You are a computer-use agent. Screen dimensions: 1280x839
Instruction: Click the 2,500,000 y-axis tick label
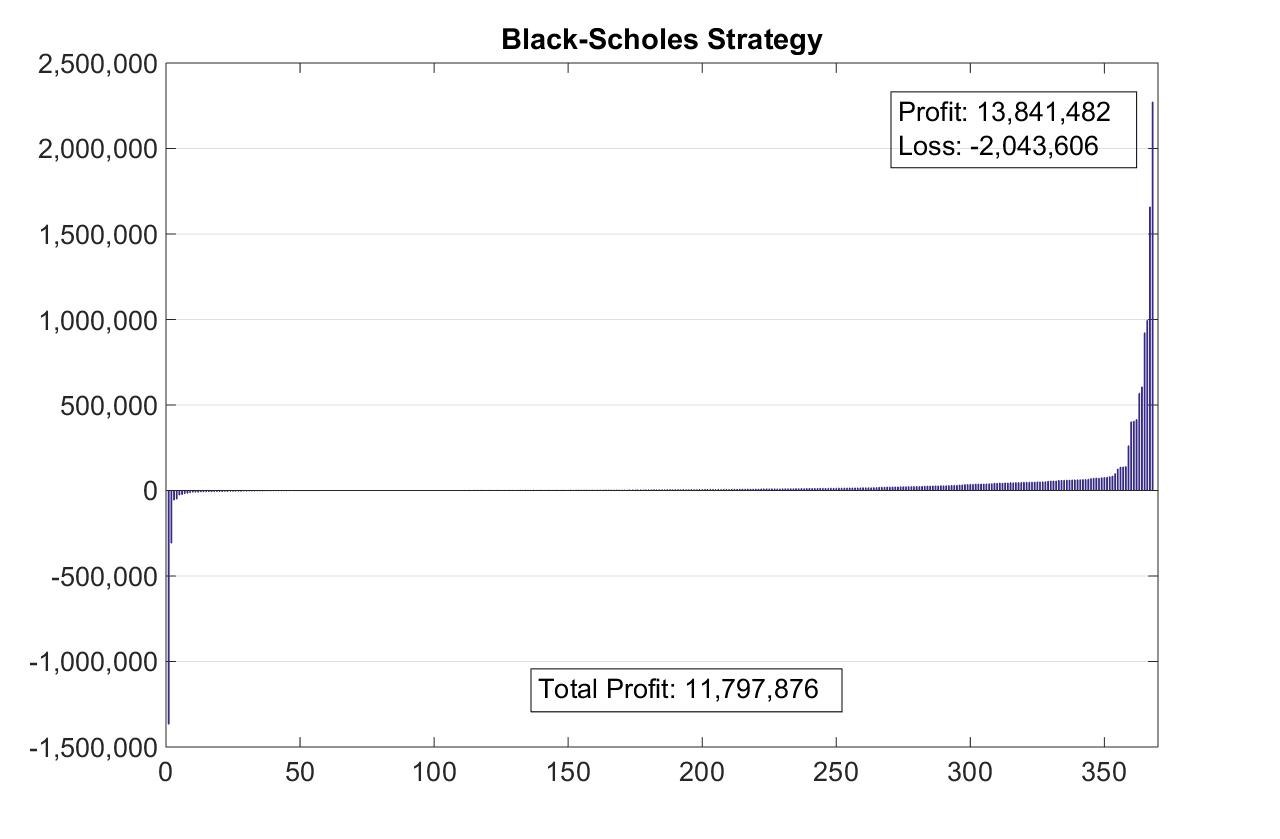click(x=97, y=64)
